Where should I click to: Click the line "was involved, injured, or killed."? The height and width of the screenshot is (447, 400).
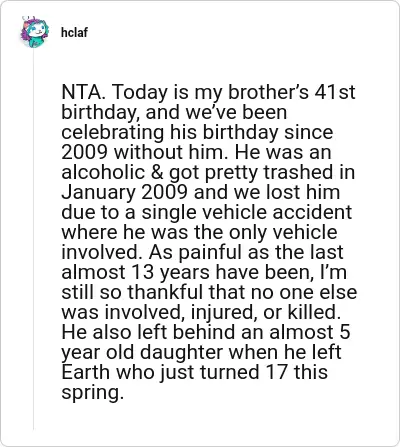pos(199,312)
